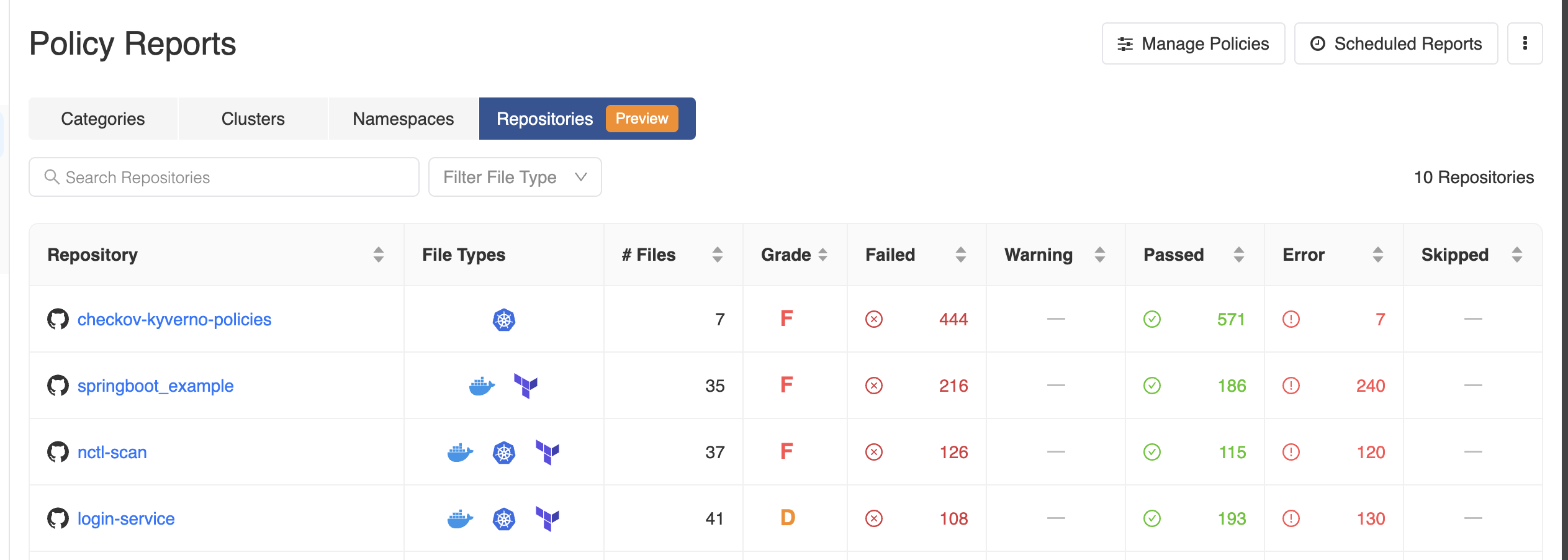Select the Repositories Preview tab

pyautogui.click(x=587, y=119)
